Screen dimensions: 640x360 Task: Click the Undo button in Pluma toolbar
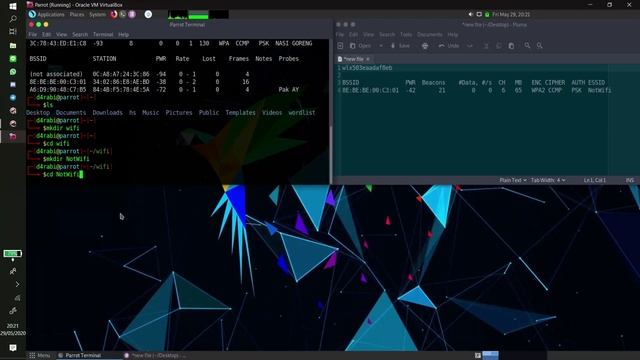pyautogui.click(x=449, y=46)
